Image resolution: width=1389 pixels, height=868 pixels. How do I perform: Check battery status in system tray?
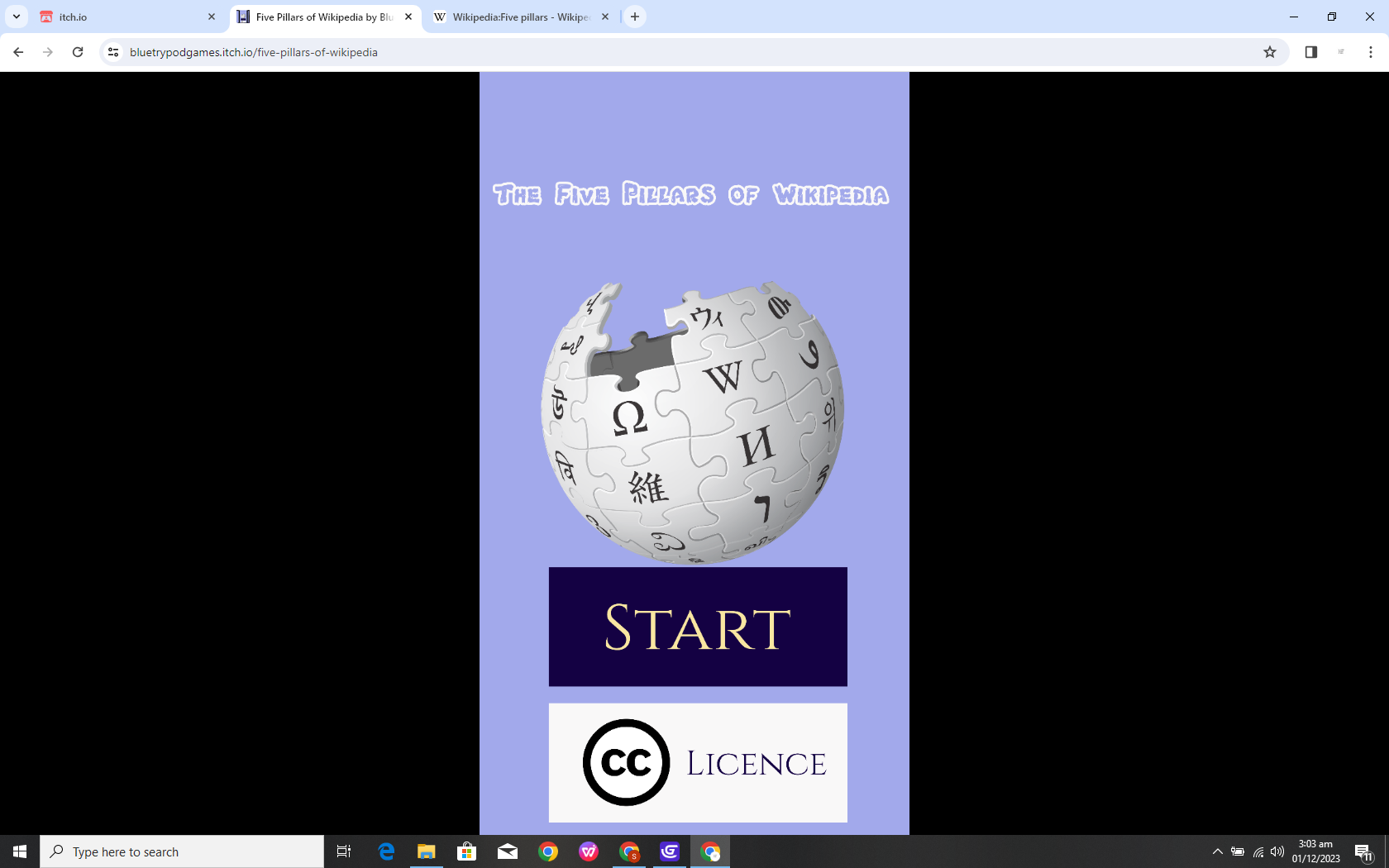pos(1238,851)
